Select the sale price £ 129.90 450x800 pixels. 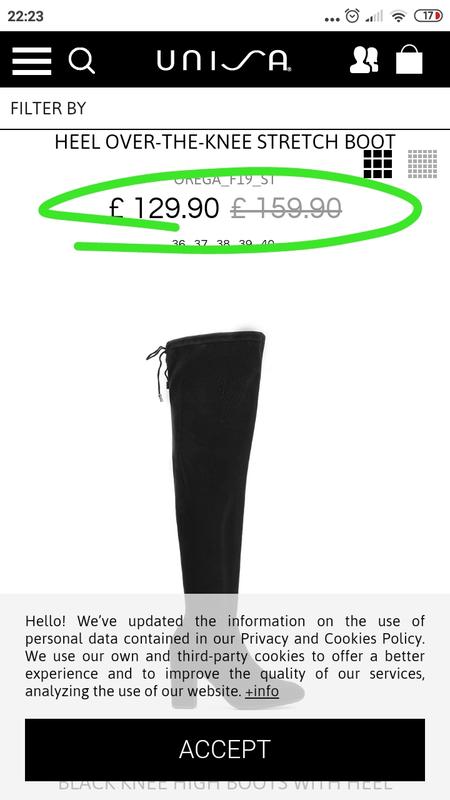[164, 208]
